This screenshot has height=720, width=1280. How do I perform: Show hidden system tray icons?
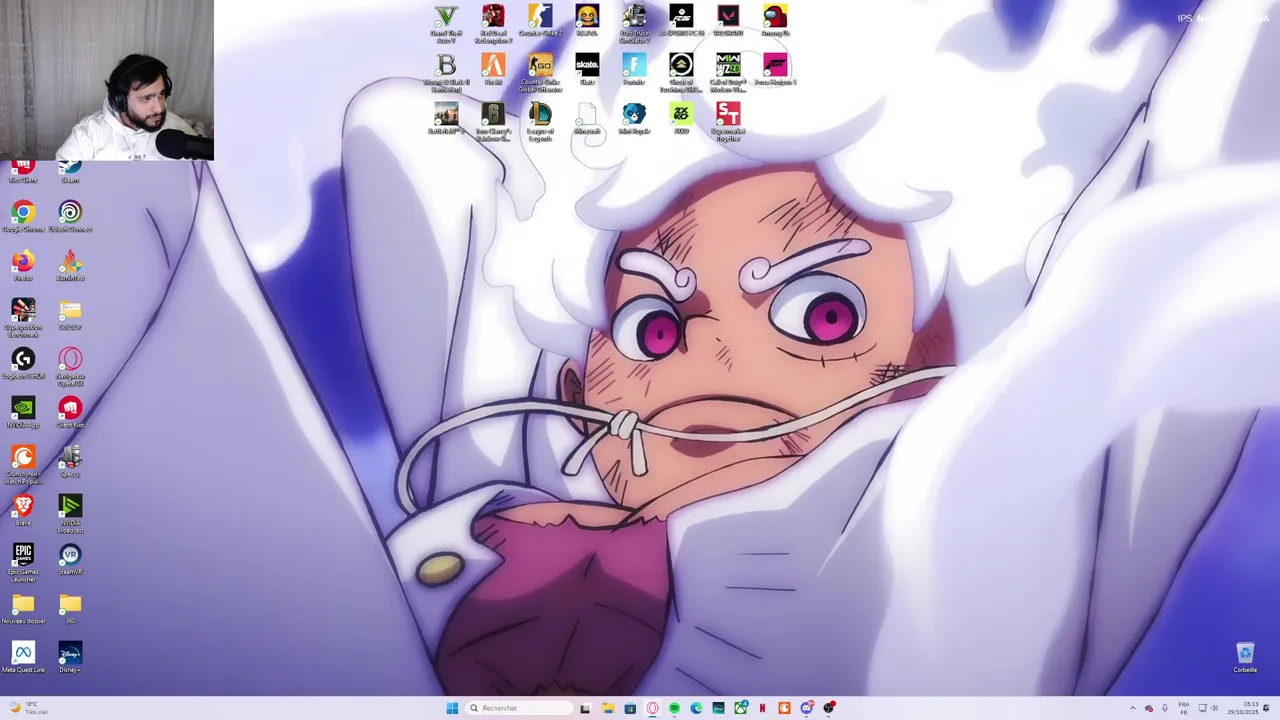pos(1132,708)
